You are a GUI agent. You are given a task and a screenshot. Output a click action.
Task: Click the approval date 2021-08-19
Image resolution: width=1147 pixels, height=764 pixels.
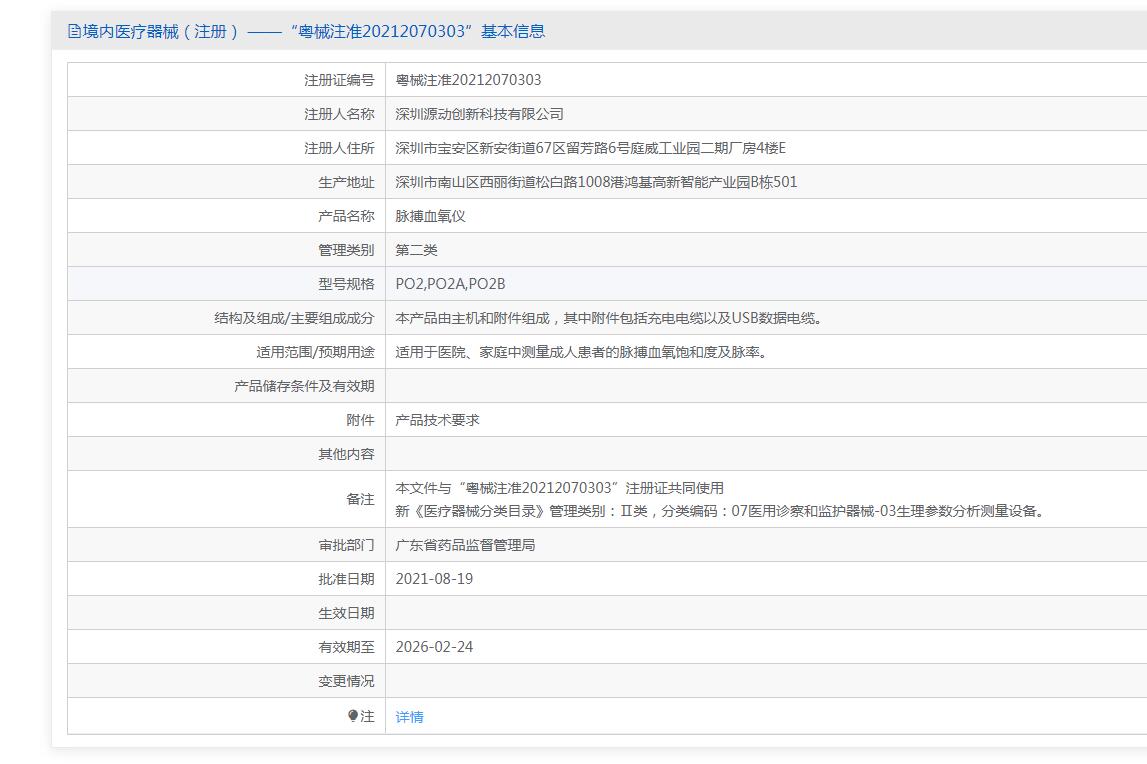pyautogui.click(x=434, y=579)
